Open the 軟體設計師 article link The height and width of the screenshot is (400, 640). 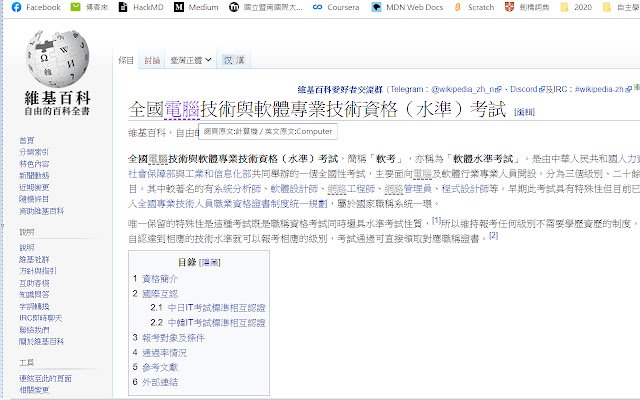294,189
